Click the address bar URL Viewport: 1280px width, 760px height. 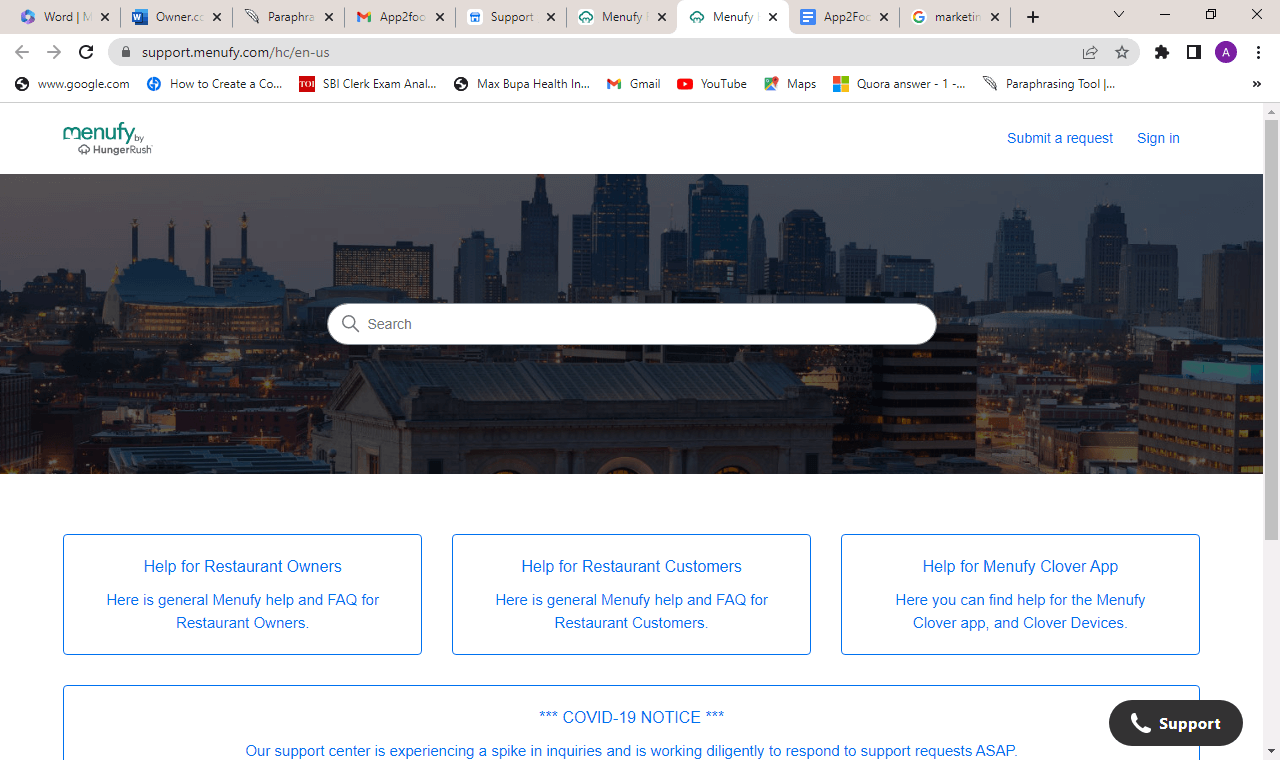236,52
